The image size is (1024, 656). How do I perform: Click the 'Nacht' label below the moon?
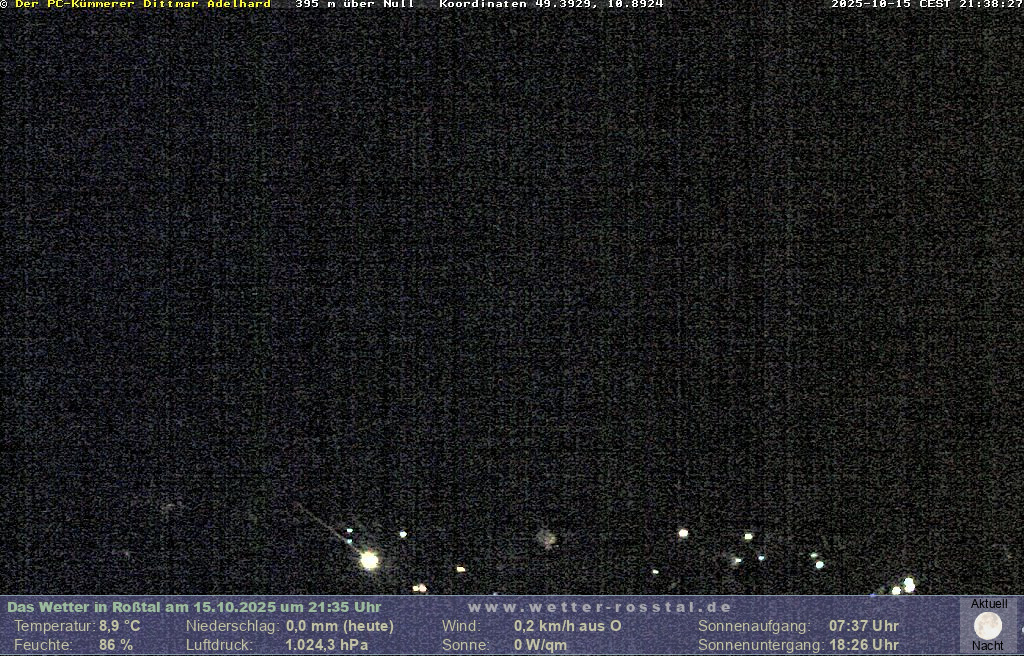pos(988,646)
